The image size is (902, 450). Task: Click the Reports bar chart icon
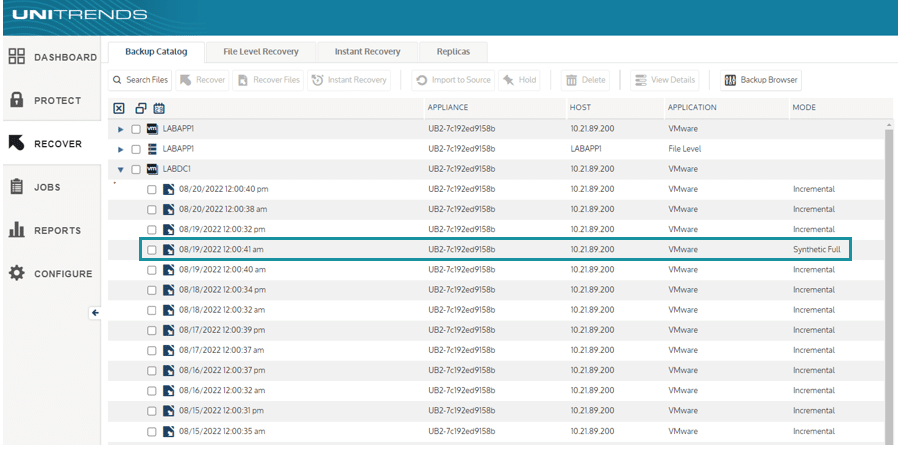coord(17,230)
